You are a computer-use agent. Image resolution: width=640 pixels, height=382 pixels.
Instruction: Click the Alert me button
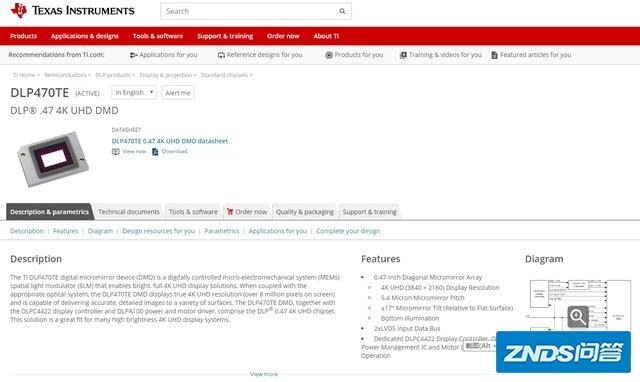[x=178, y=93]
